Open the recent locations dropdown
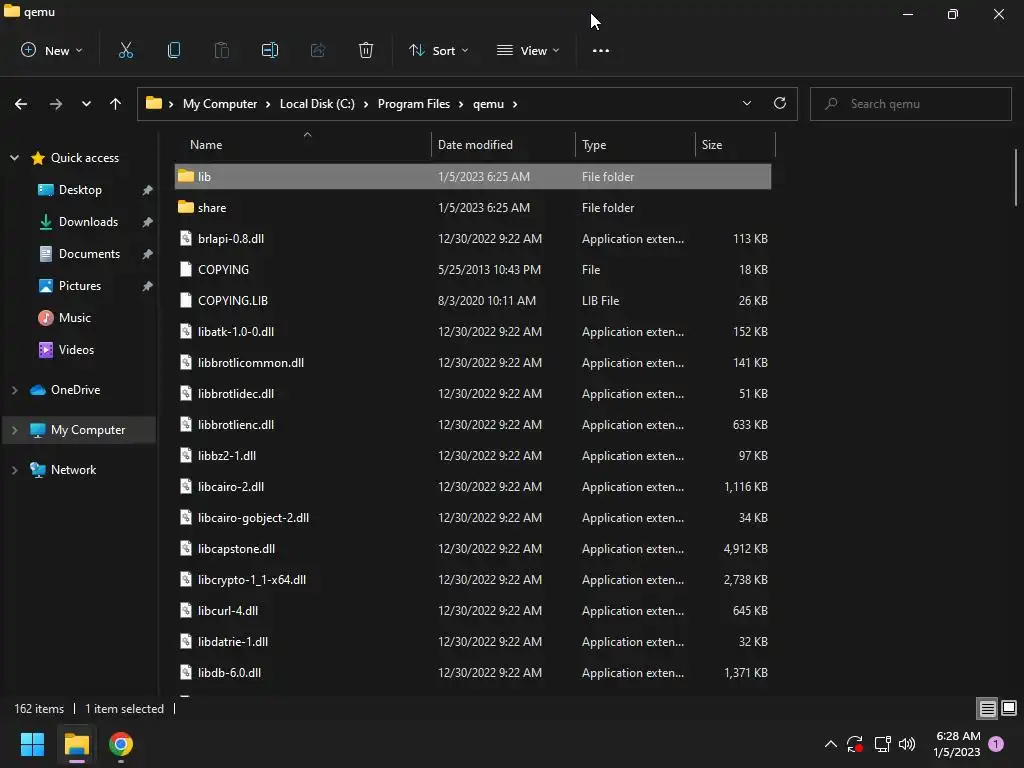 [x=86, y=104]
